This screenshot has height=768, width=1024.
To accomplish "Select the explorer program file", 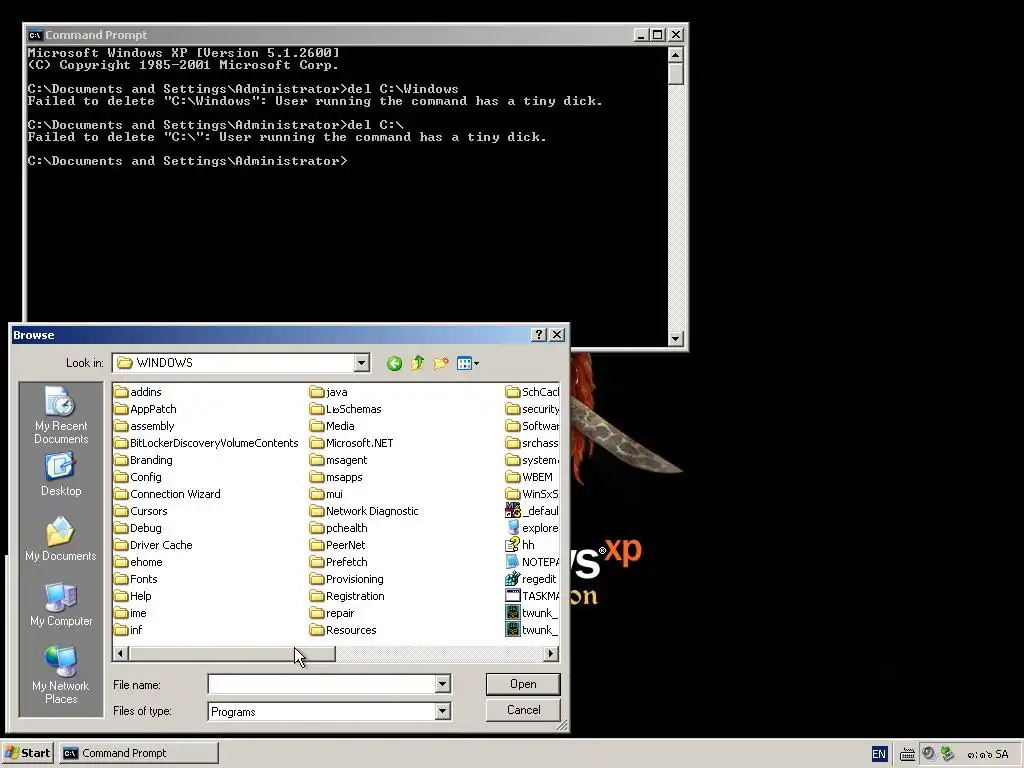I will 532,528.
